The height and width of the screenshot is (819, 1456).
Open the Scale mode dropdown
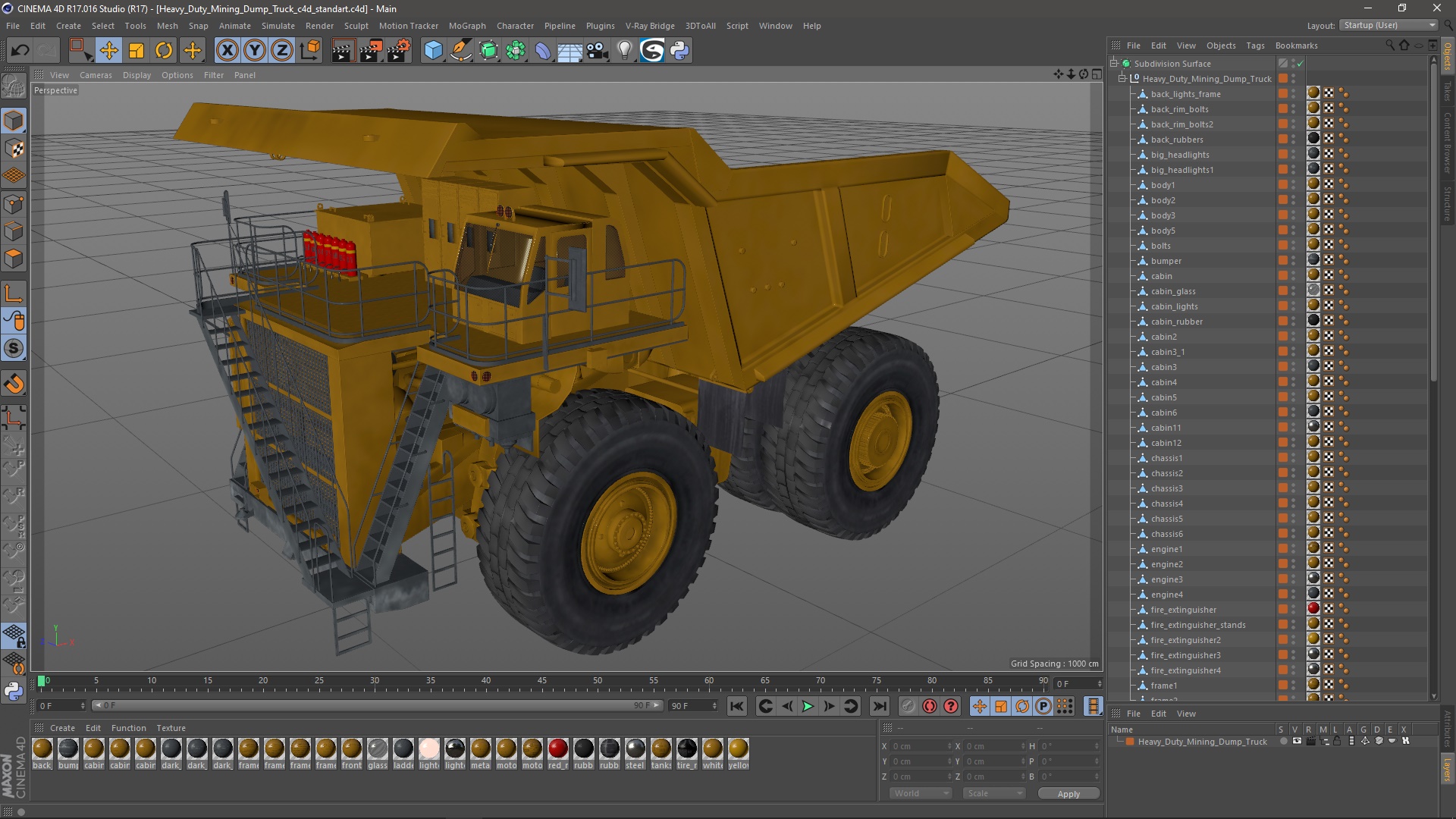(x=993, y=793)
